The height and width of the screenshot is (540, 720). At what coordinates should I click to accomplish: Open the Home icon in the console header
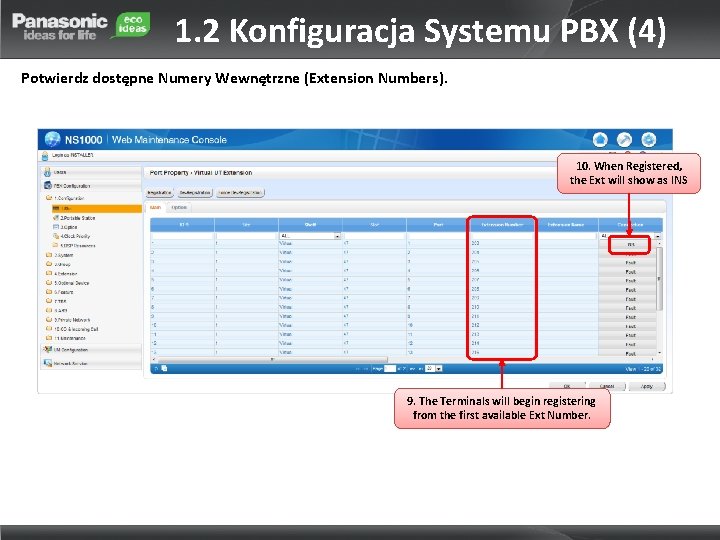[600, 140]
